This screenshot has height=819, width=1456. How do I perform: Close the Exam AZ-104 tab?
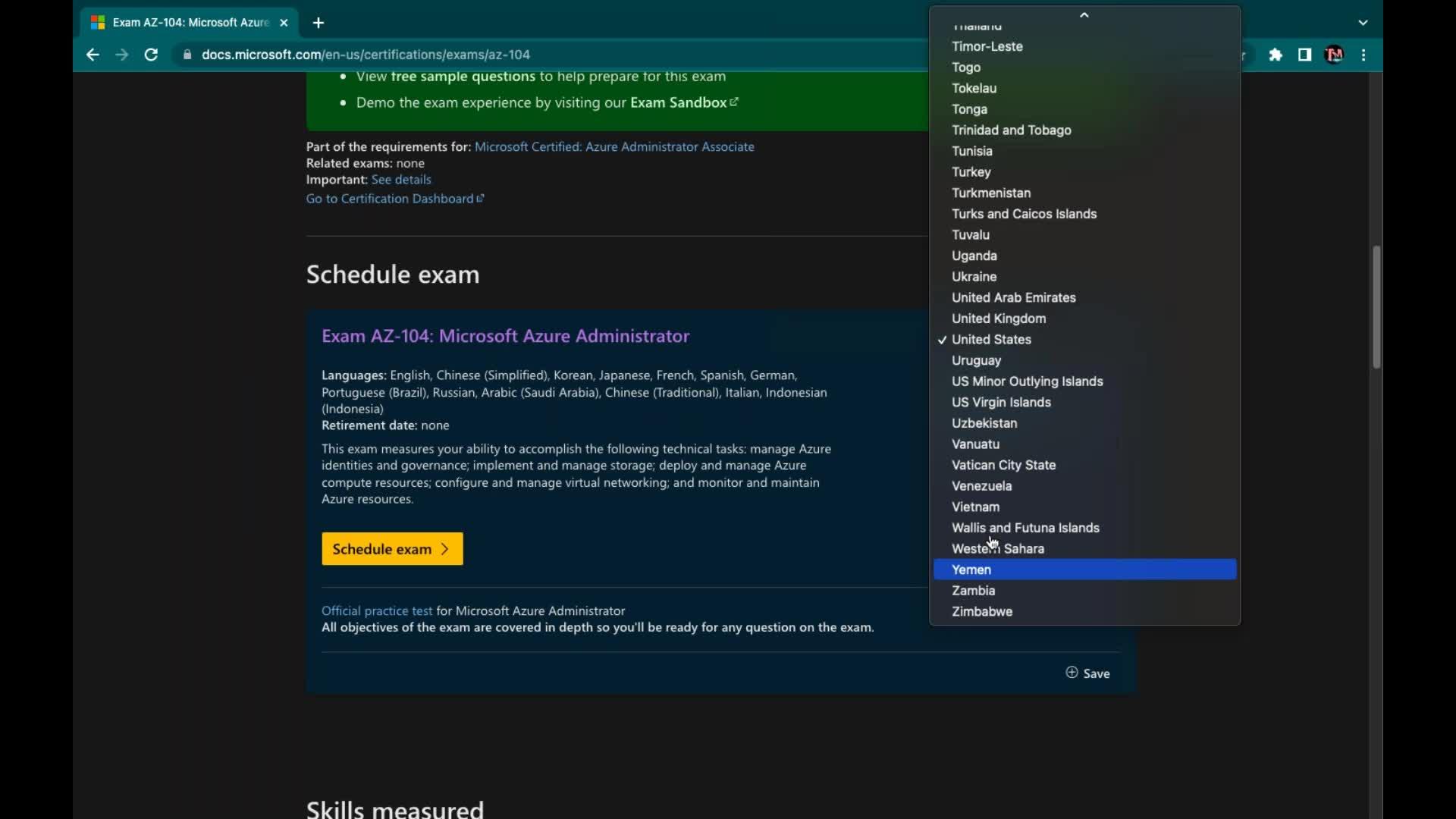pos(284,23)
